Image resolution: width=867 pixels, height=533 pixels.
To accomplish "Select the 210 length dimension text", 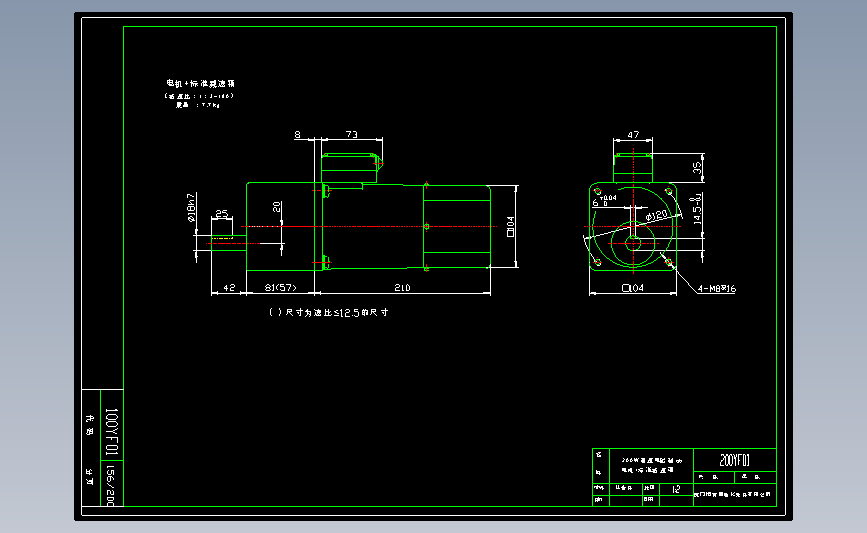I will coord(402,288).
